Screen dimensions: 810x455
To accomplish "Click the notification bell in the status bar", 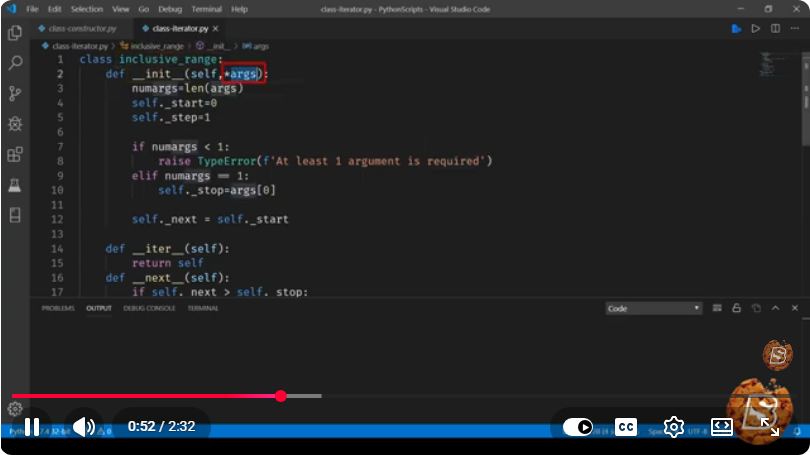I will coord(798,431).
